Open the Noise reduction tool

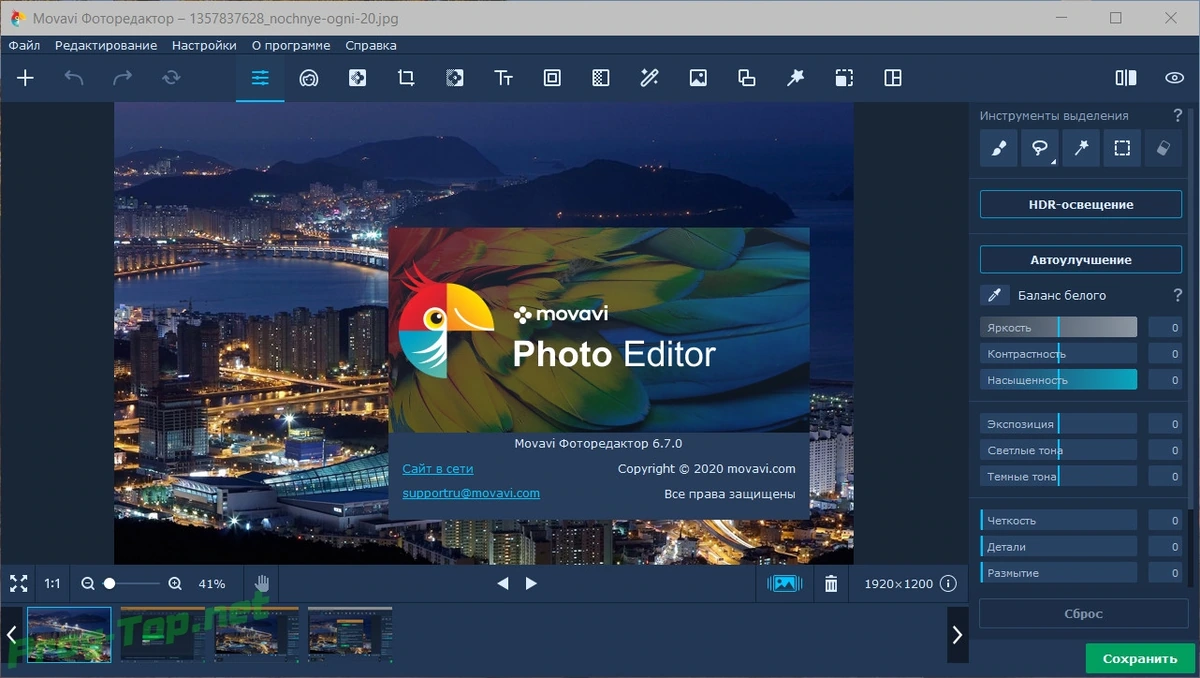click(x=600, y=78)
